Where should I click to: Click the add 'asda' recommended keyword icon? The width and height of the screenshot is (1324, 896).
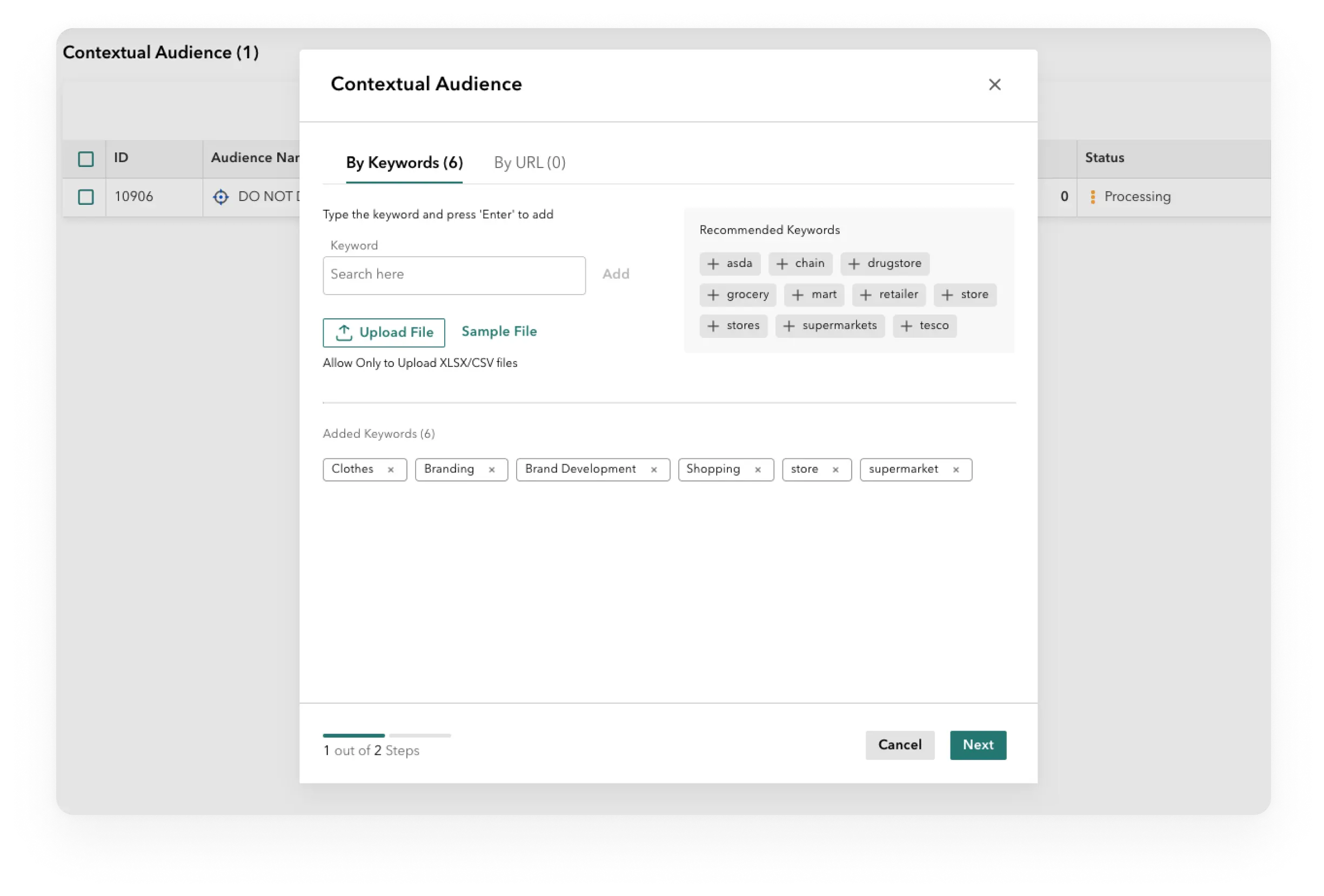(x=713, y=263)
